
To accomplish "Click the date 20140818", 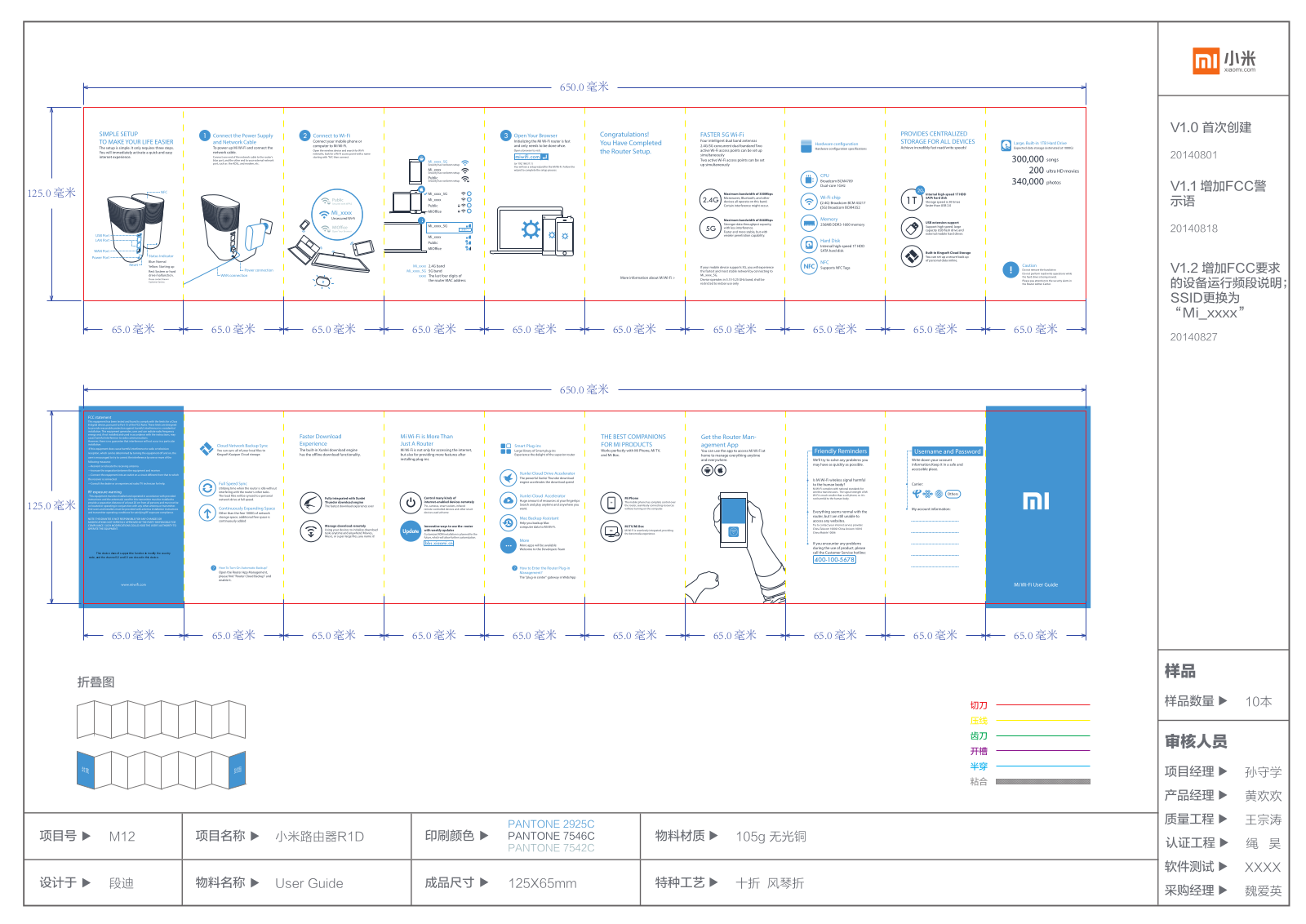I will pos(1193,229).
